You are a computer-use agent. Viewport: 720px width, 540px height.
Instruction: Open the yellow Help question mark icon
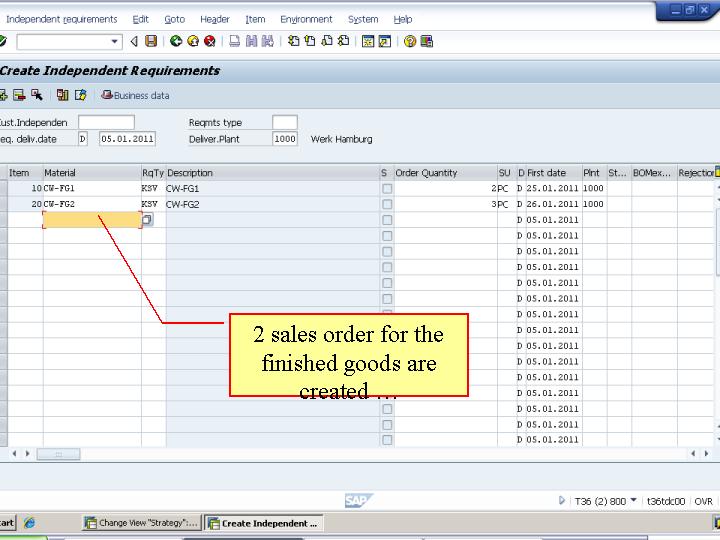(410, 41)
